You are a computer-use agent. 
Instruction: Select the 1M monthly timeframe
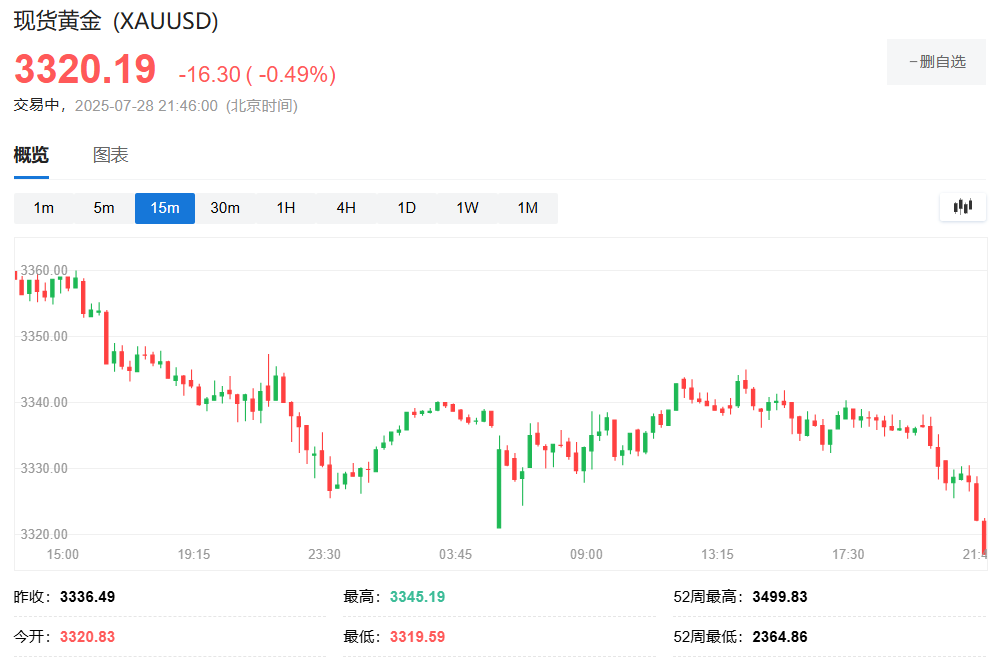(x=528, y=208)
